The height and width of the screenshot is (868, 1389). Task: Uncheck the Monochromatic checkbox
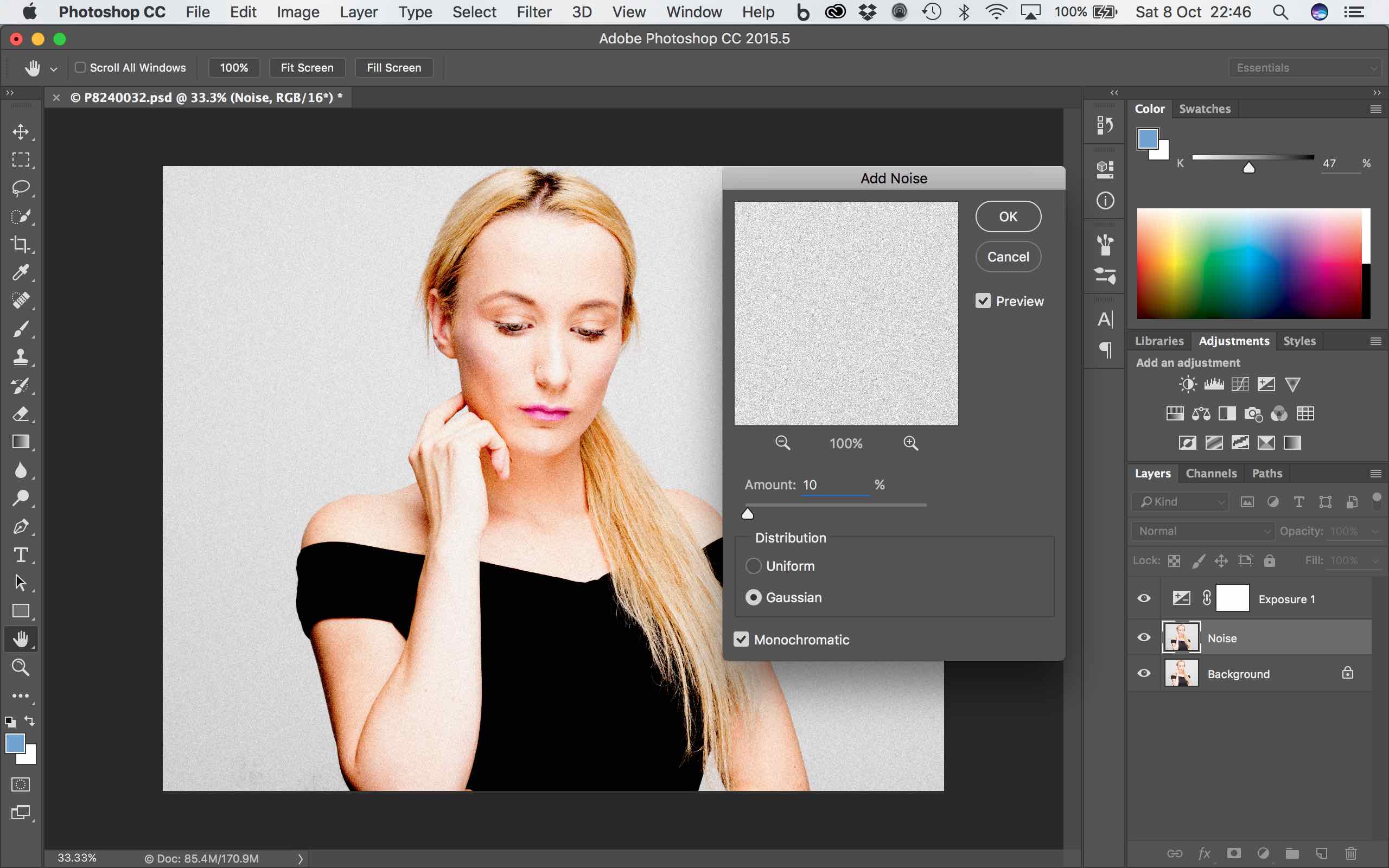(x=741, y=640)
